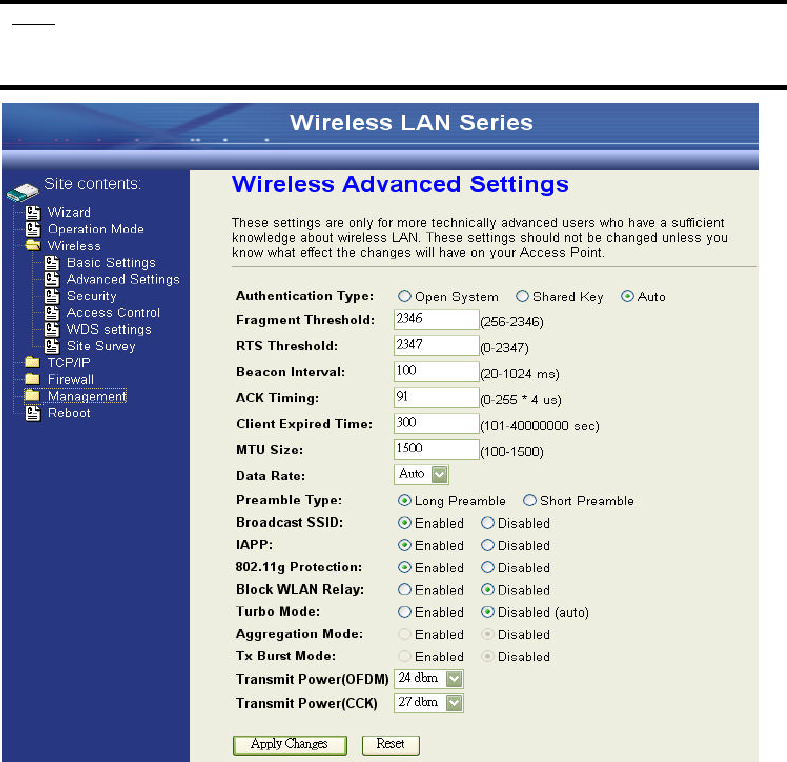Select Shared Key authentication type

522,296
